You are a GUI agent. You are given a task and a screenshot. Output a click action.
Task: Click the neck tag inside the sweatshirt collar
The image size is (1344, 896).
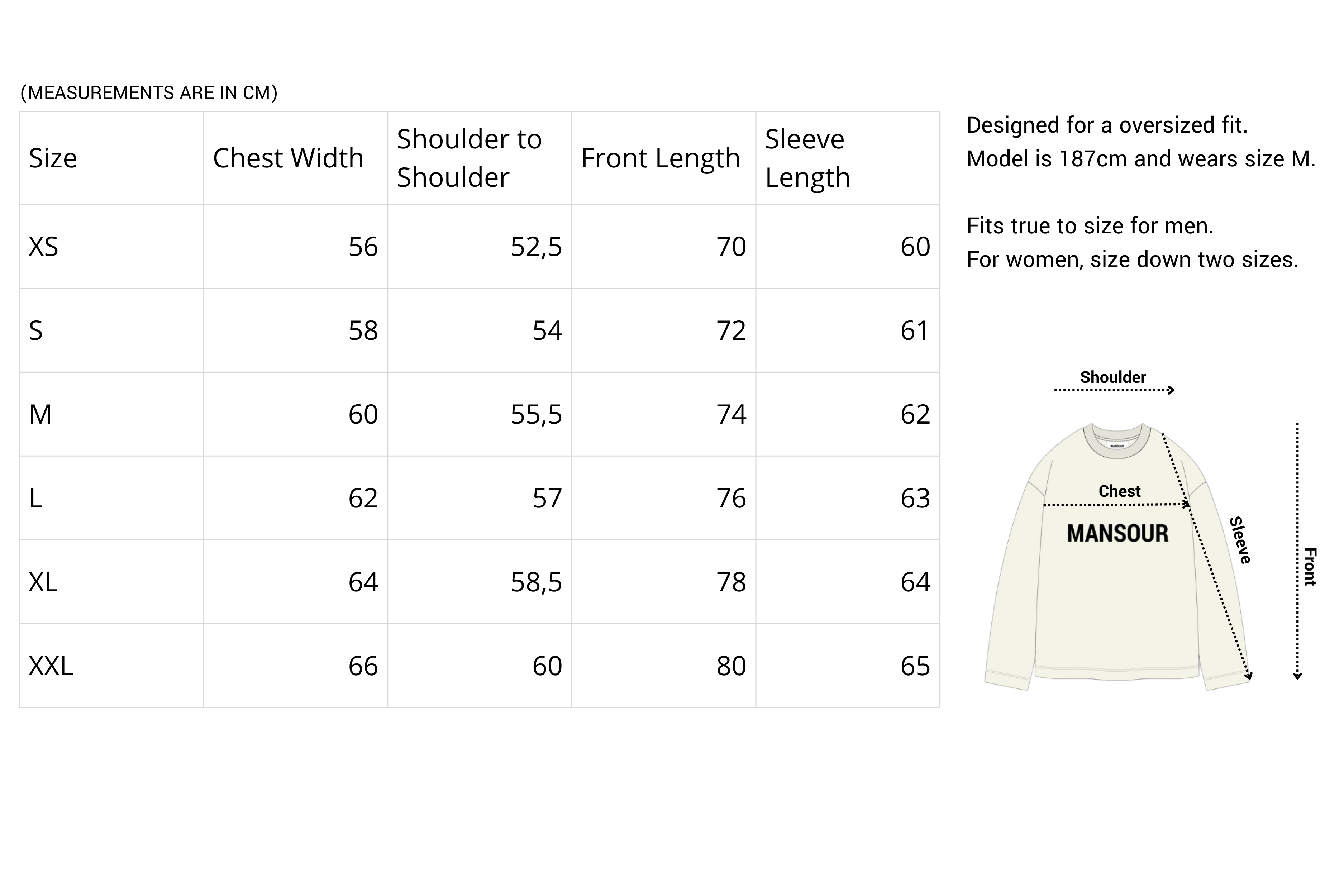point(1116,446)
